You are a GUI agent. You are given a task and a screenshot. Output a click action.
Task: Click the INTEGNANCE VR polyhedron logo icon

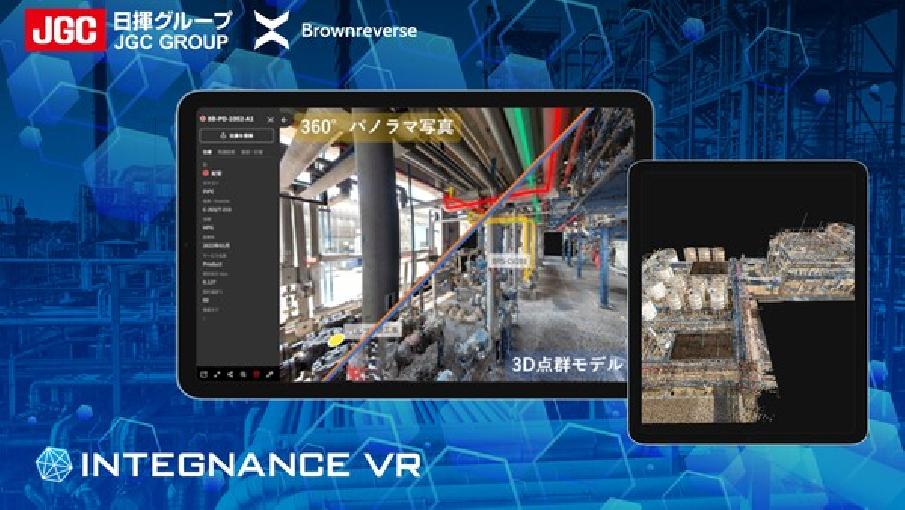pyautogui.click(x=54, y=464)
